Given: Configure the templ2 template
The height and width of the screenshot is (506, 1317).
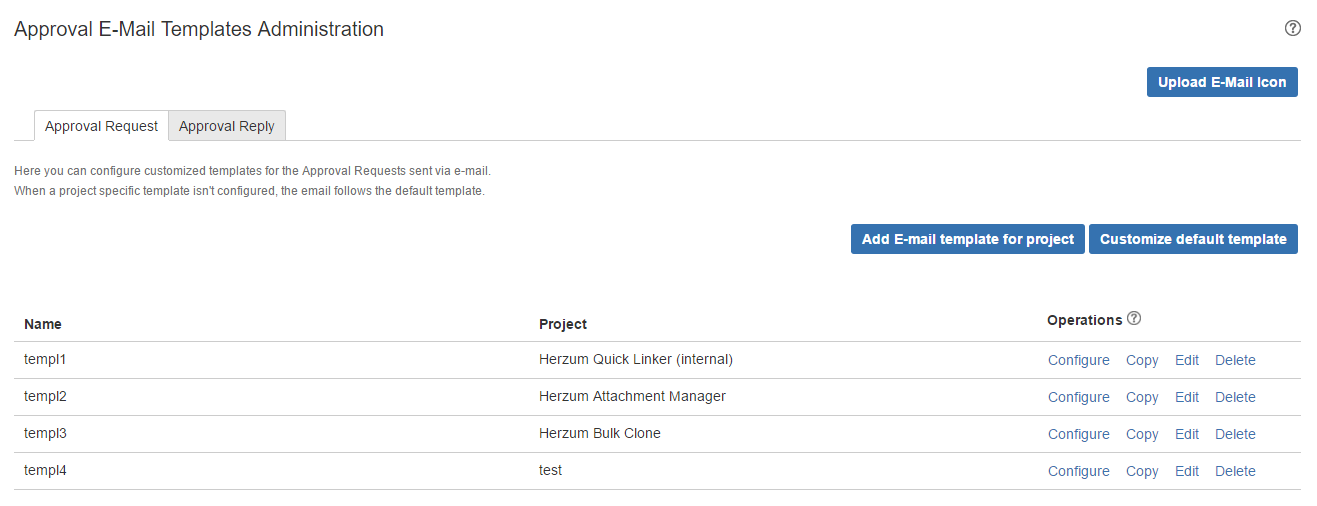Looking at the screenshot, I should click(1078, 397).
